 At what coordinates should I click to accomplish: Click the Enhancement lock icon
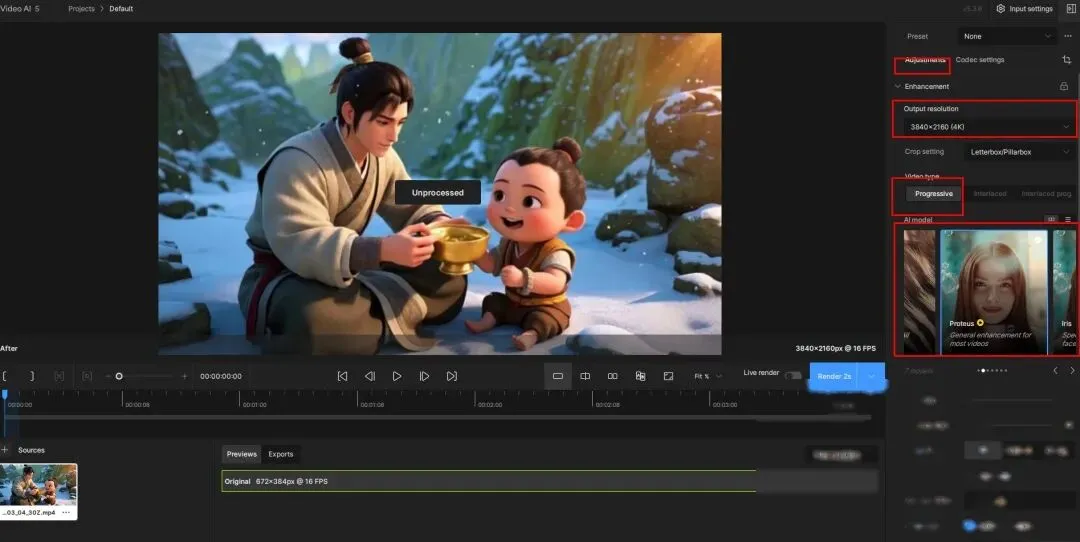1064,86
